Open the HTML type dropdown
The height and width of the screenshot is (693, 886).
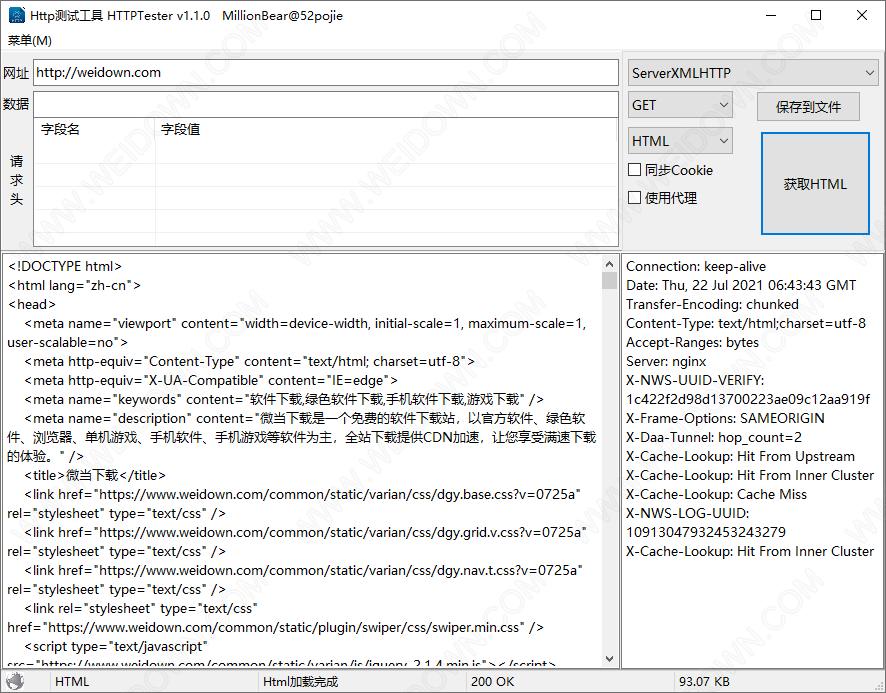(680, 141)
